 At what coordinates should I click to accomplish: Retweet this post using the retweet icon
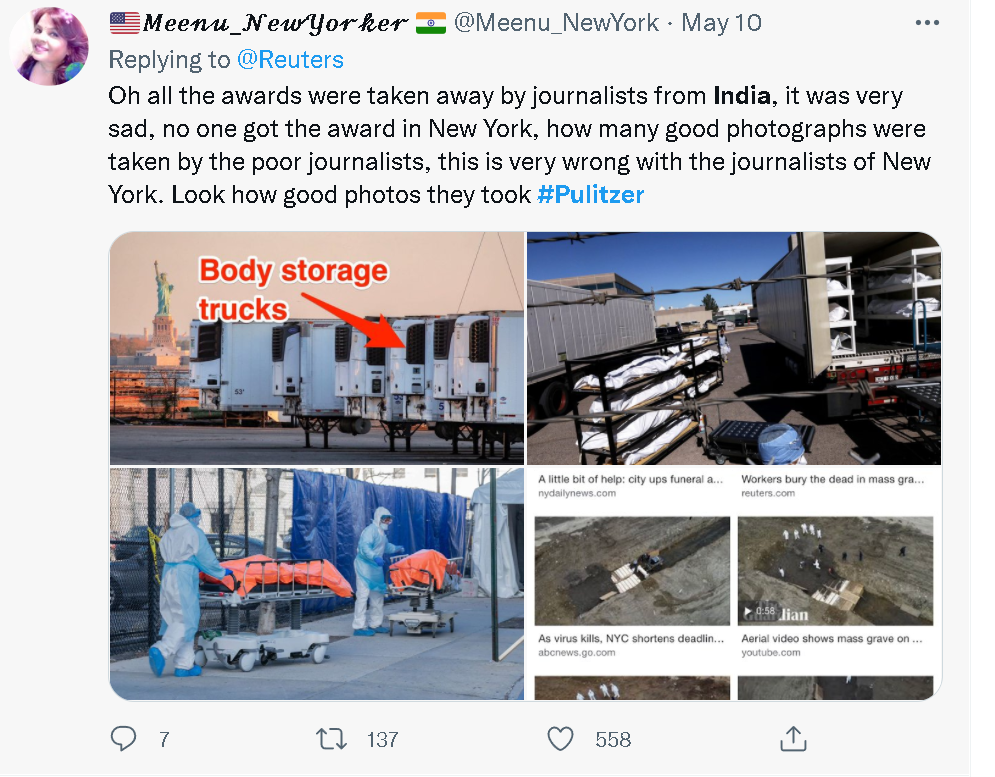click(330, 739)
